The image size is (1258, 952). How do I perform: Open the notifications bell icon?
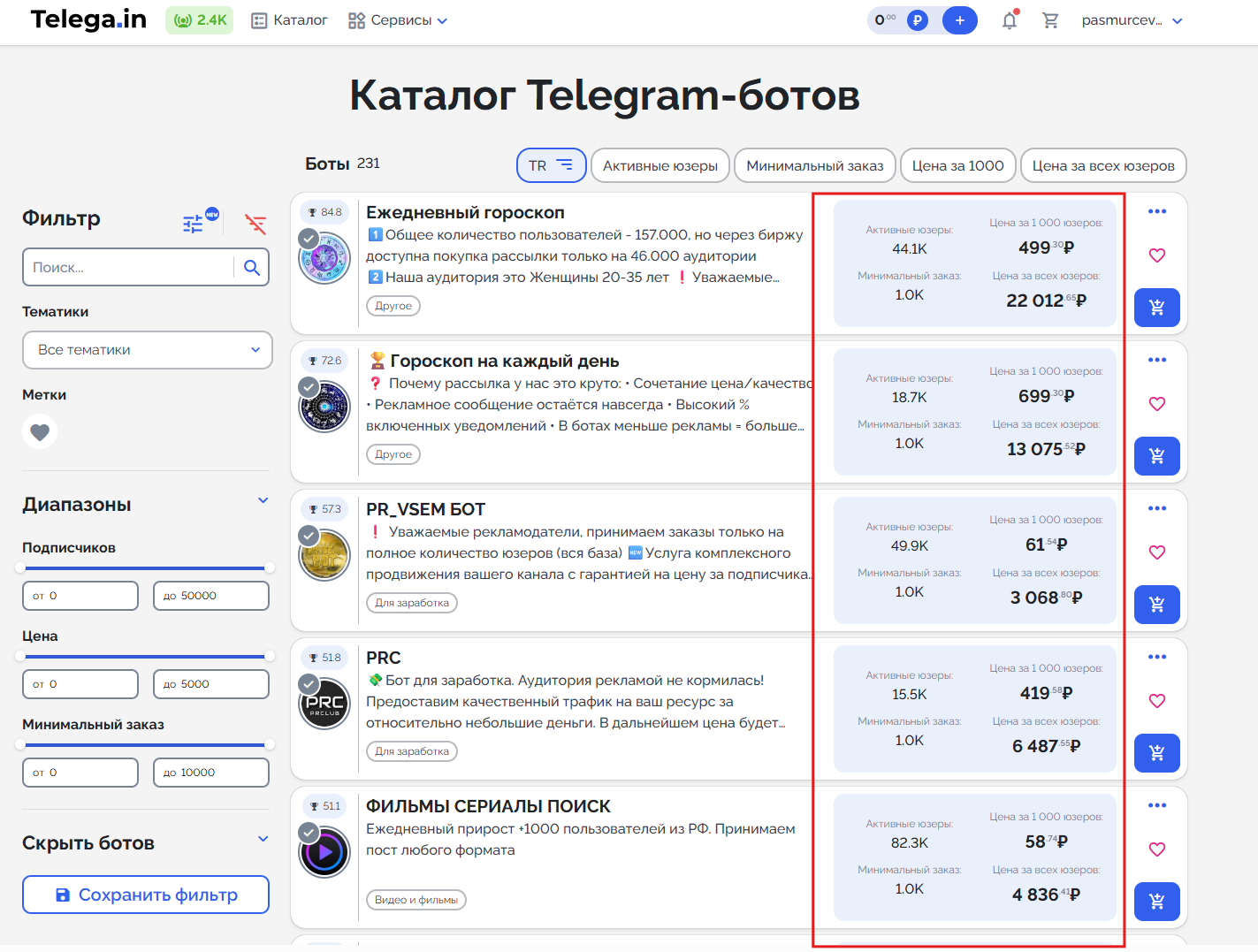tap(1009, 20)
